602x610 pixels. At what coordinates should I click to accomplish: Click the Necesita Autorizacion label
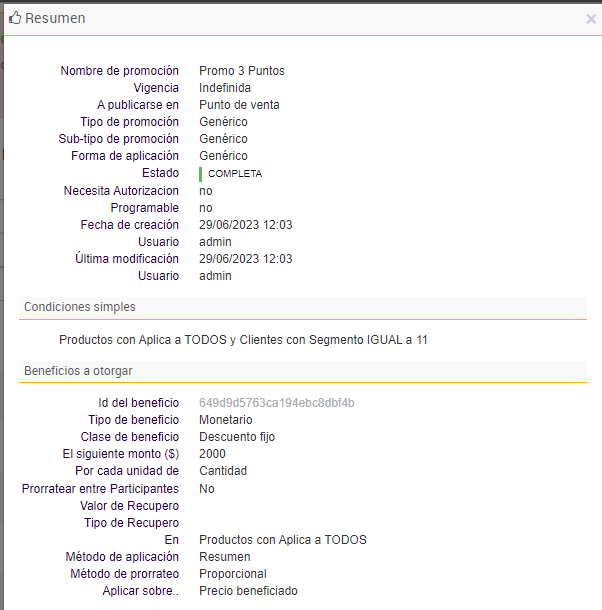121,191
